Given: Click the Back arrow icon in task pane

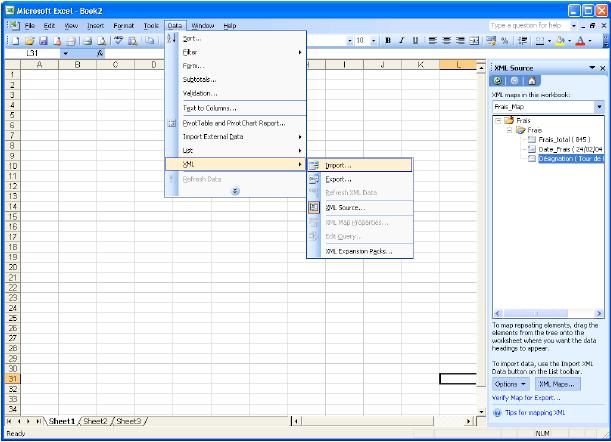Looking at the screenshot, I should (500, 81).
